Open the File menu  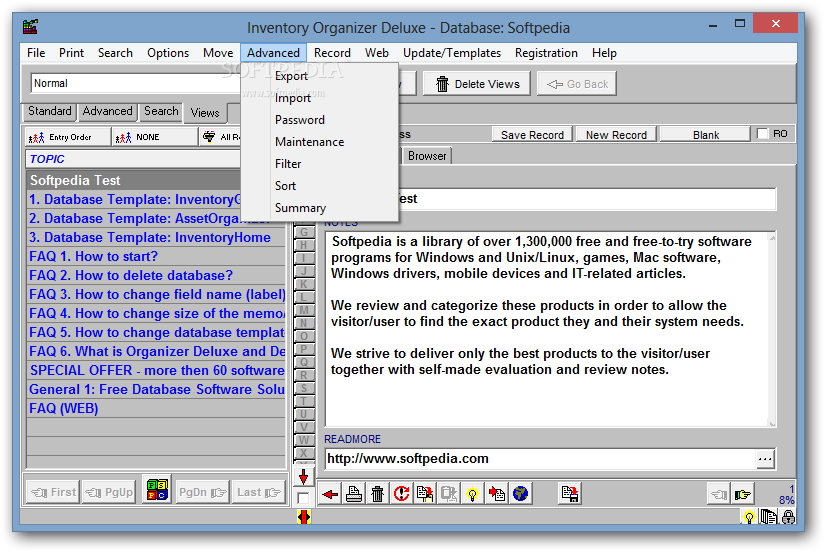tap(36, 53)
